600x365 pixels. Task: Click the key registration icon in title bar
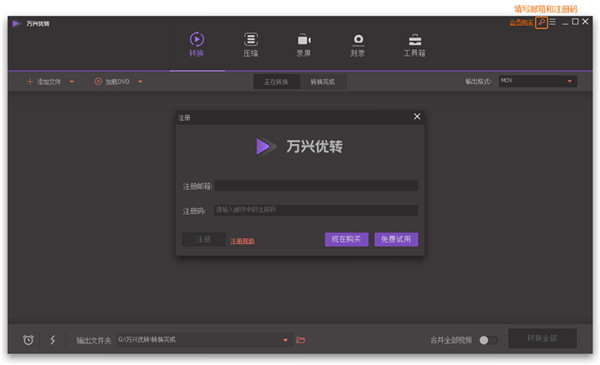pyautogui.click(x=541, y=23)
